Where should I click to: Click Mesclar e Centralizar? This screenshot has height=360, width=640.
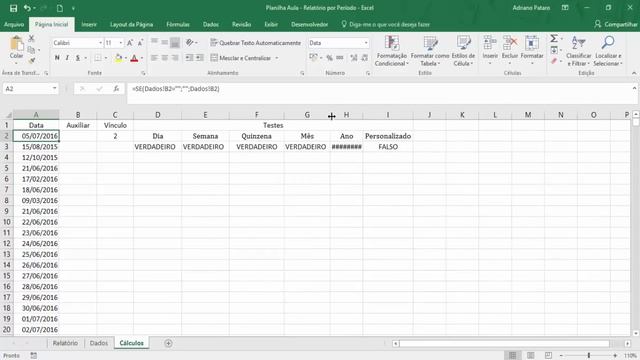[x=241, y=58]
